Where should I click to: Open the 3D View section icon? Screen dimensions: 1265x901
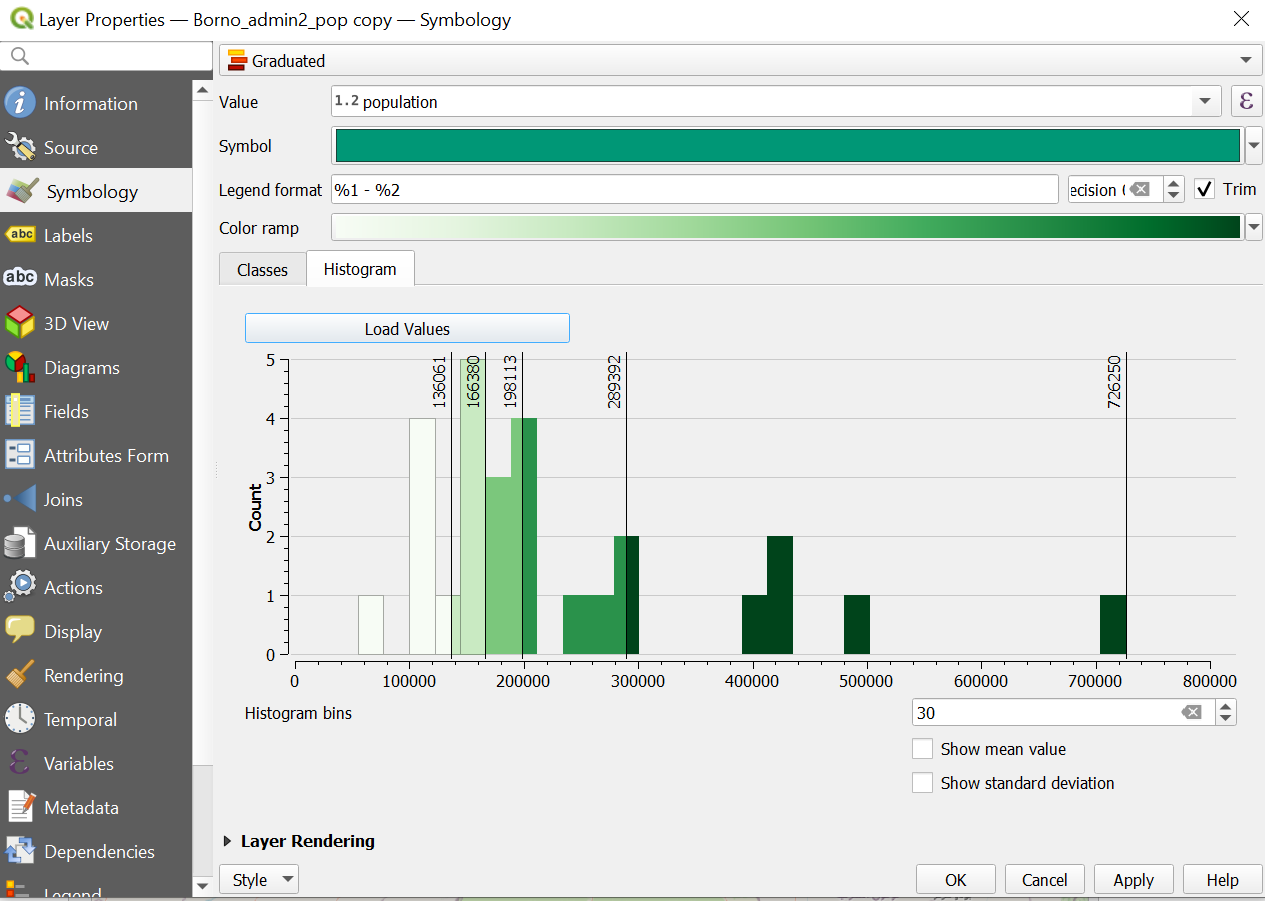(x=20, y=323)
